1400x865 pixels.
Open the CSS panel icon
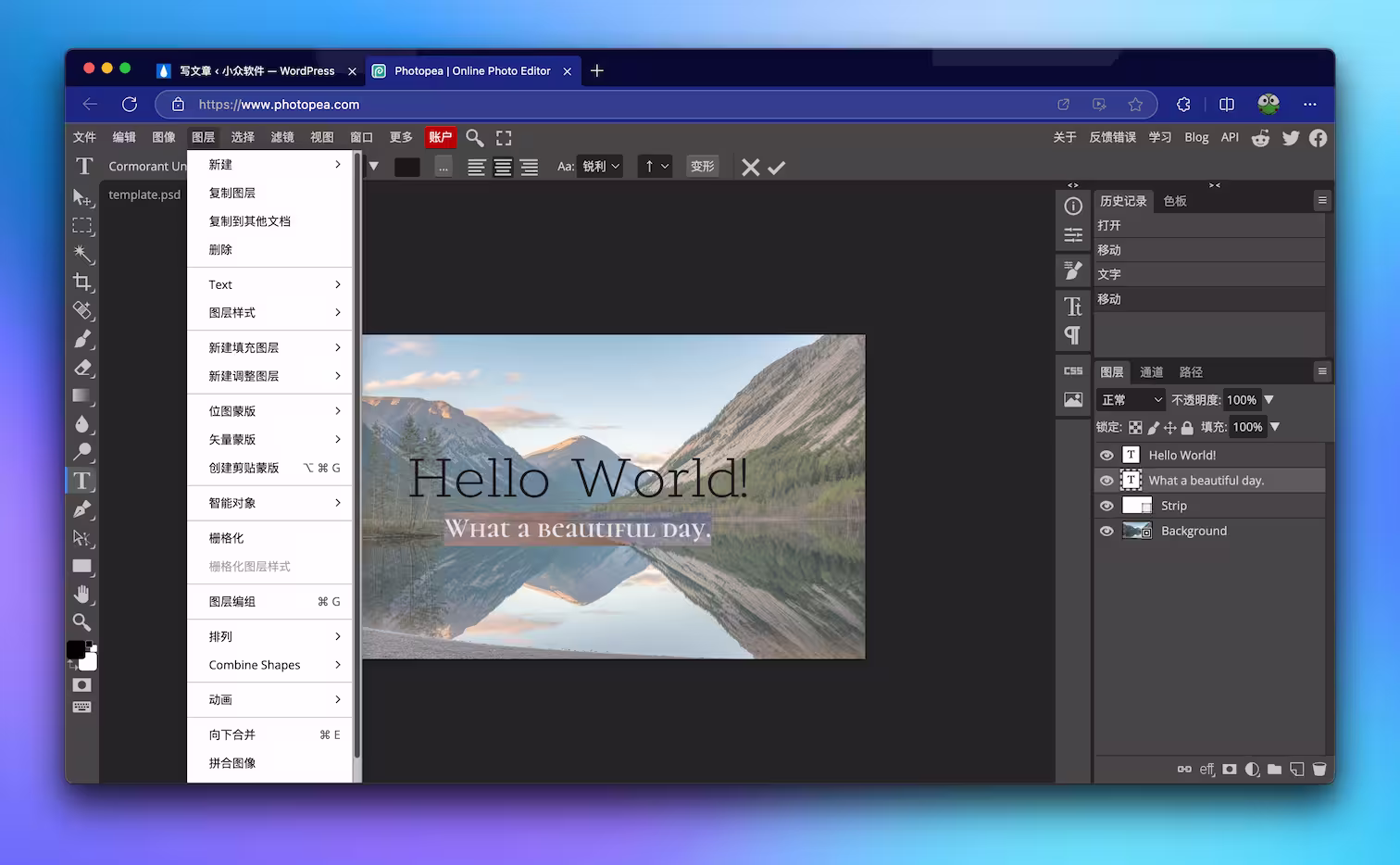1073,370
